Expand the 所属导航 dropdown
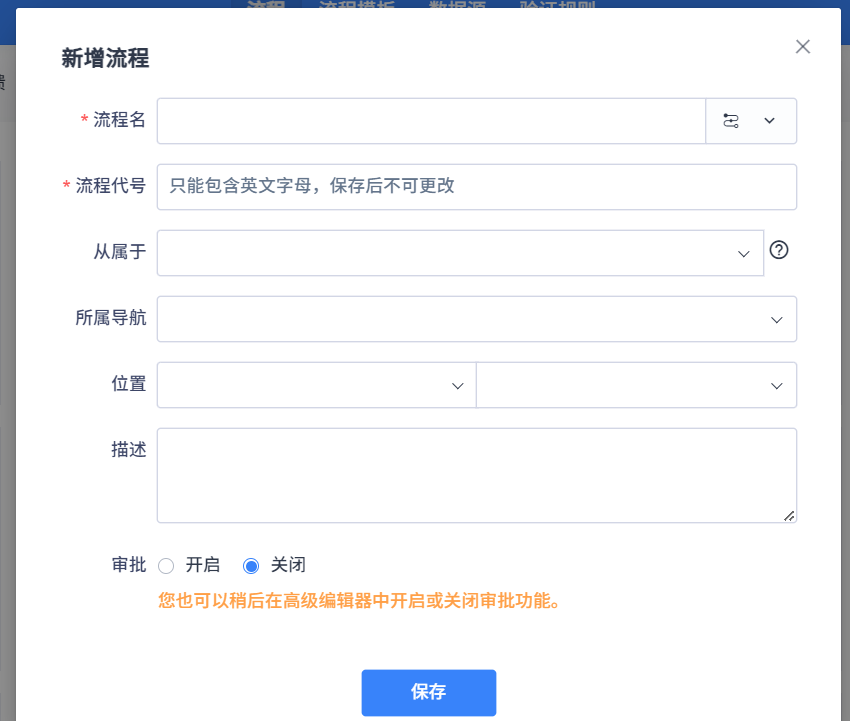Viewport: 850px width, 721px height. pos(476,319)
